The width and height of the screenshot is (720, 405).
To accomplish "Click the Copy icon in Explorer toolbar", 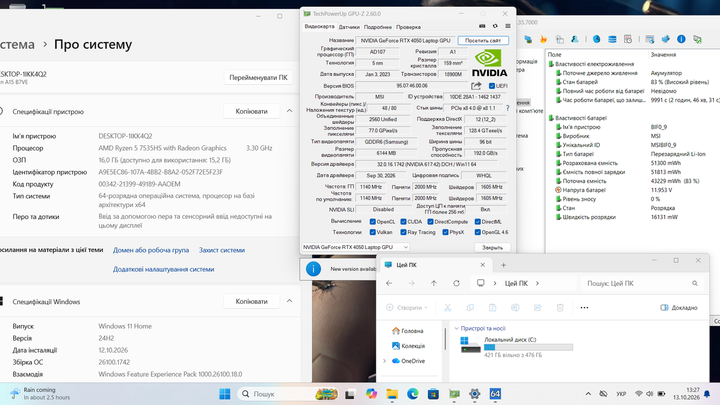I will (x=470, y=308).
